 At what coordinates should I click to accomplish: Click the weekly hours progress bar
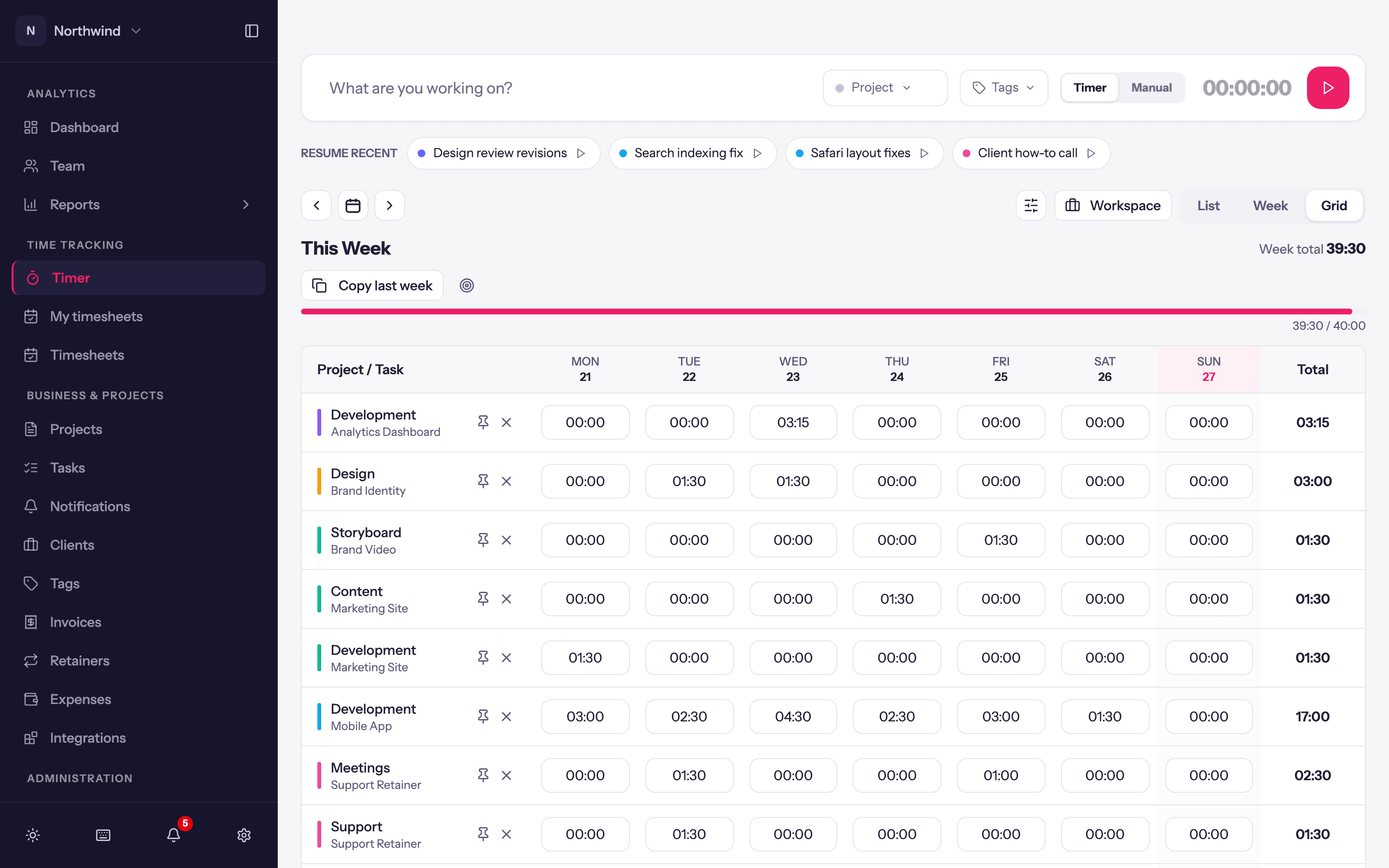[833, 312]
